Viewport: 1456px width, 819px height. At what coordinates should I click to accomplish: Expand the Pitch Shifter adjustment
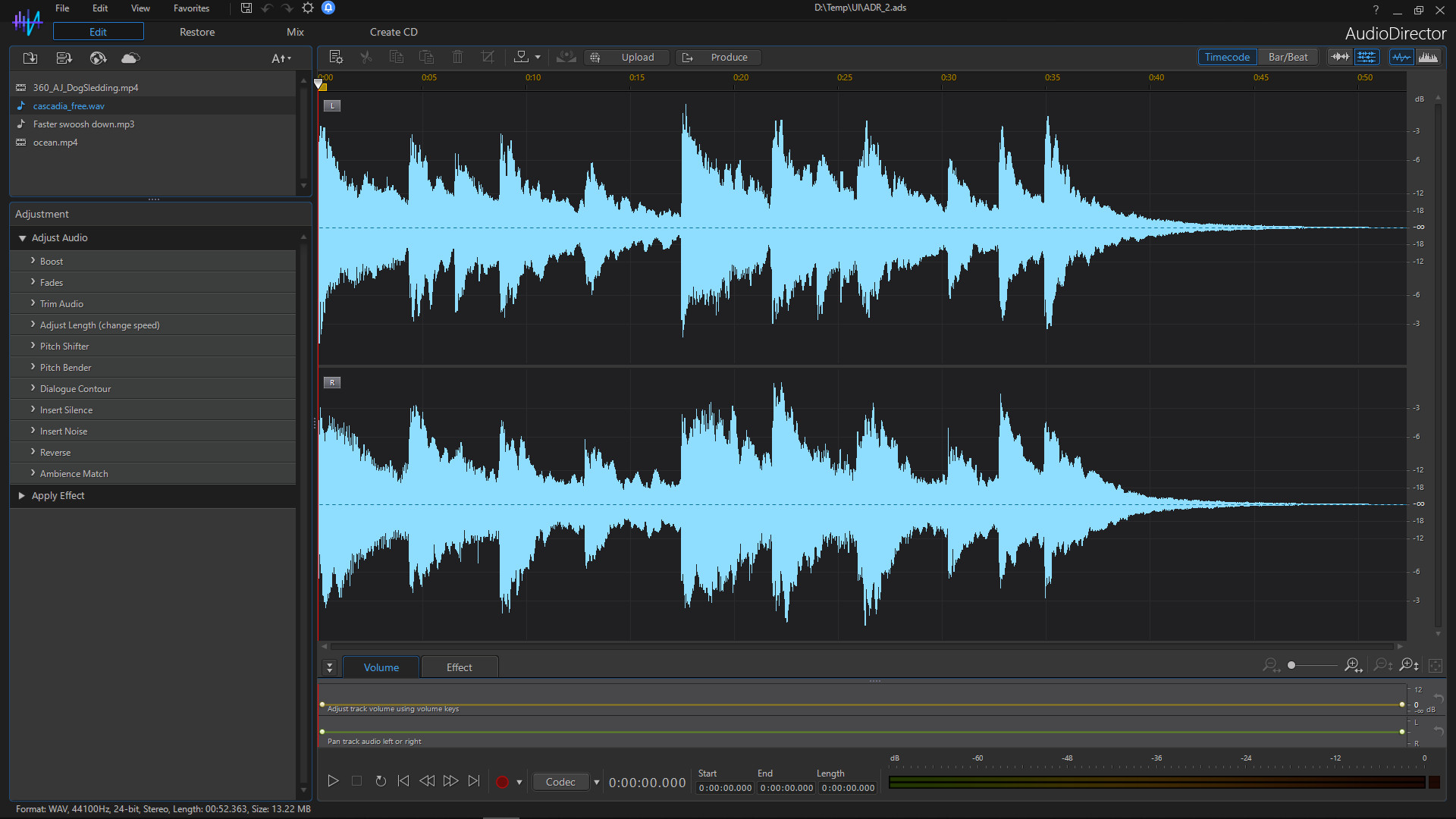pyautogui.click(x=64, y=346)
